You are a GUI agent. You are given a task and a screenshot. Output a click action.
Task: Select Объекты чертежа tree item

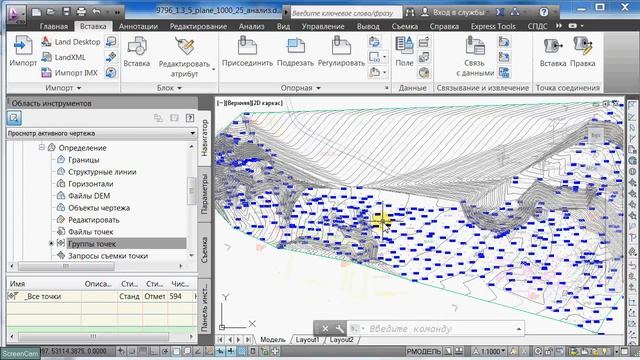coord(99,208)
